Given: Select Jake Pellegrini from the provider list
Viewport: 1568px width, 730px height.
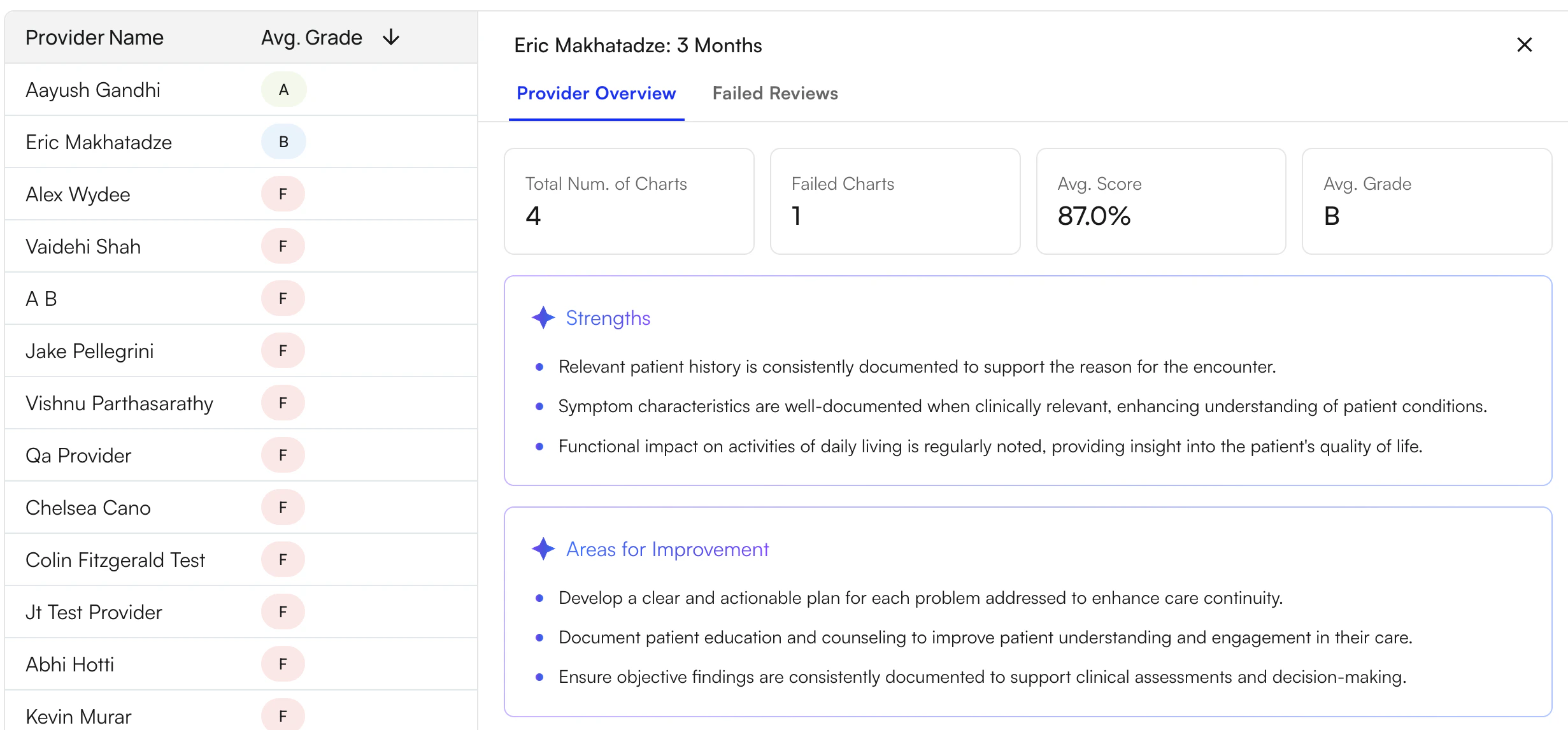Looking at the screenshot, I should (90, 350).
